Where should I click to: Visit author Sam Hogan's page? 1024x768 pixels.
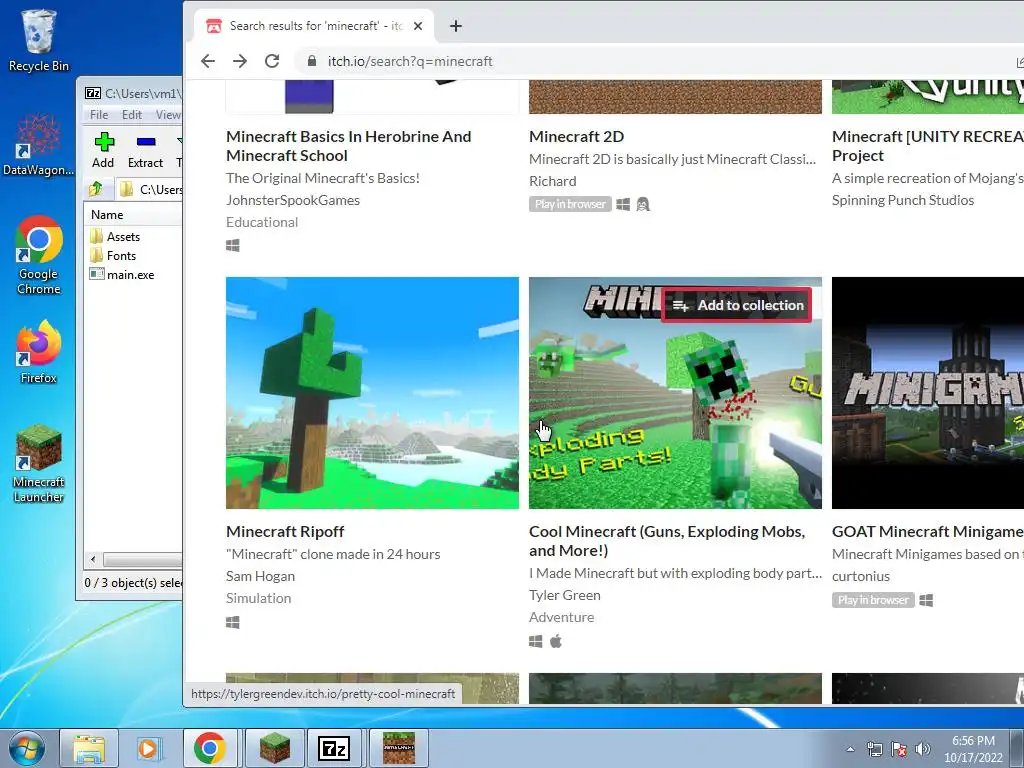point(261,576)
